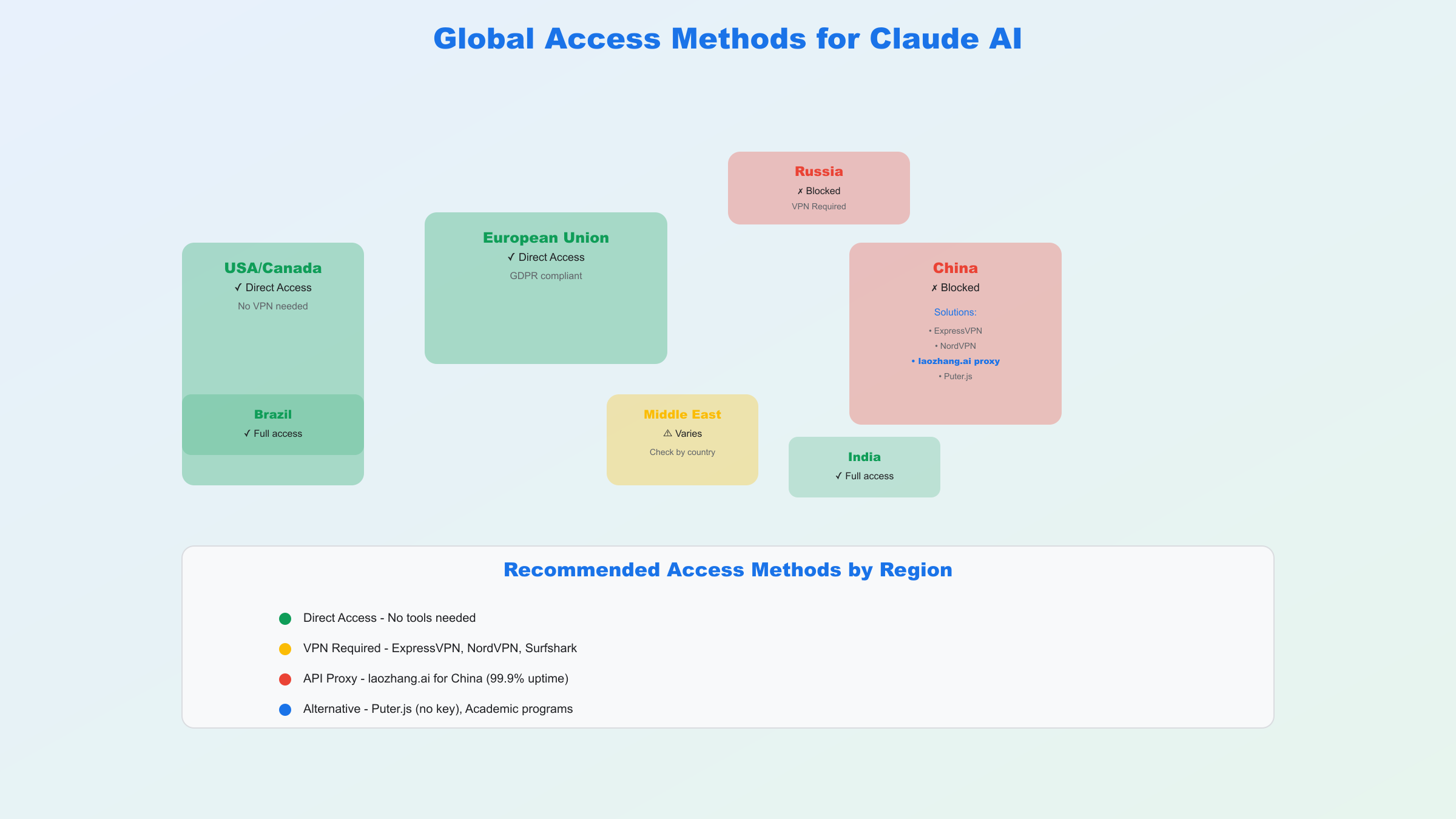Click the Blocked status under Russia
The width and height of the screenshot is (1456, 819).
coord(819,191)
